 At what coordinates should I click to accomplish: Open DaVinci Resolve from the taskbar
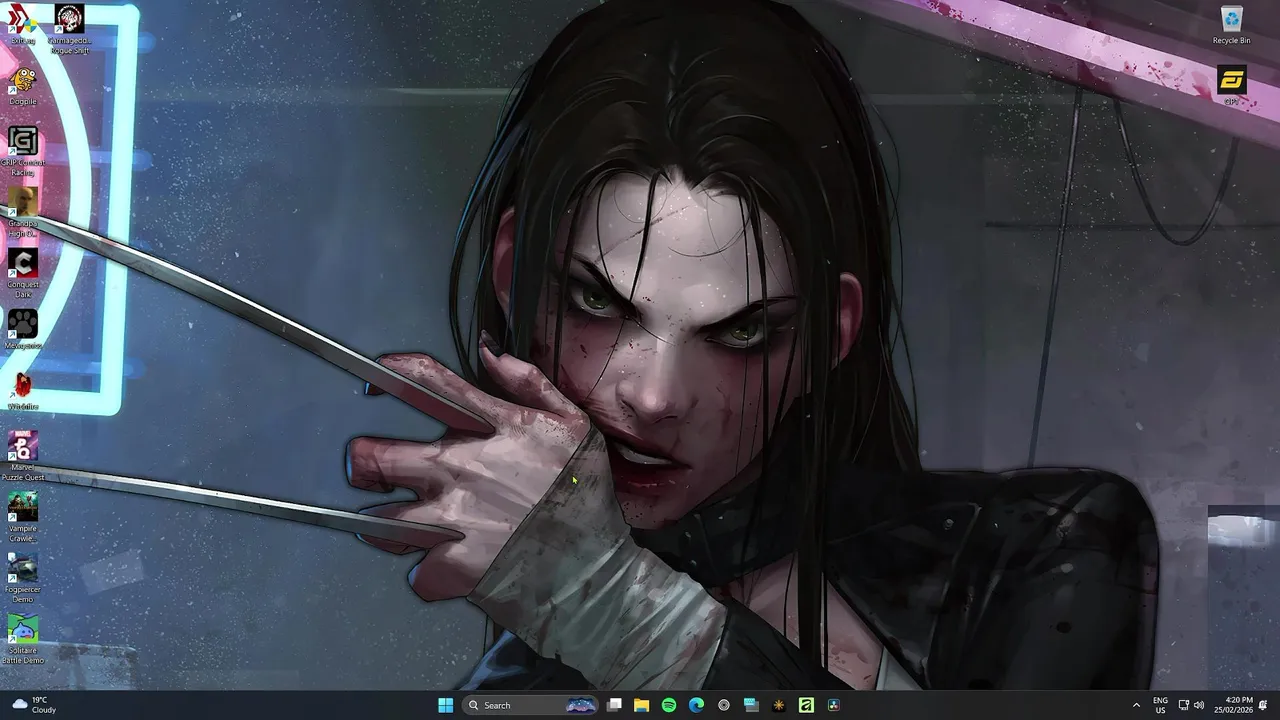click(833, 705)
